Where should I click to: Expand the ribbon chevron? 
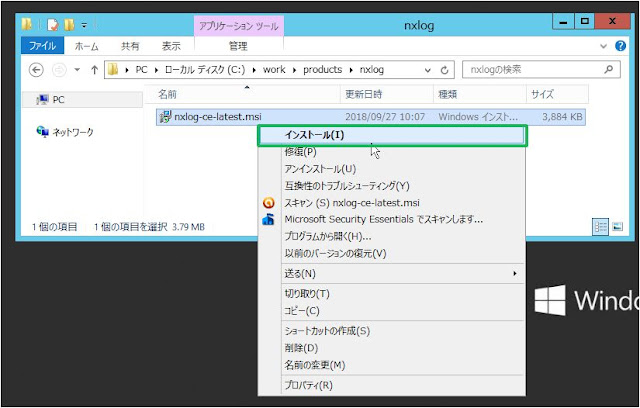pyautogui.click(x=604, y=46)
